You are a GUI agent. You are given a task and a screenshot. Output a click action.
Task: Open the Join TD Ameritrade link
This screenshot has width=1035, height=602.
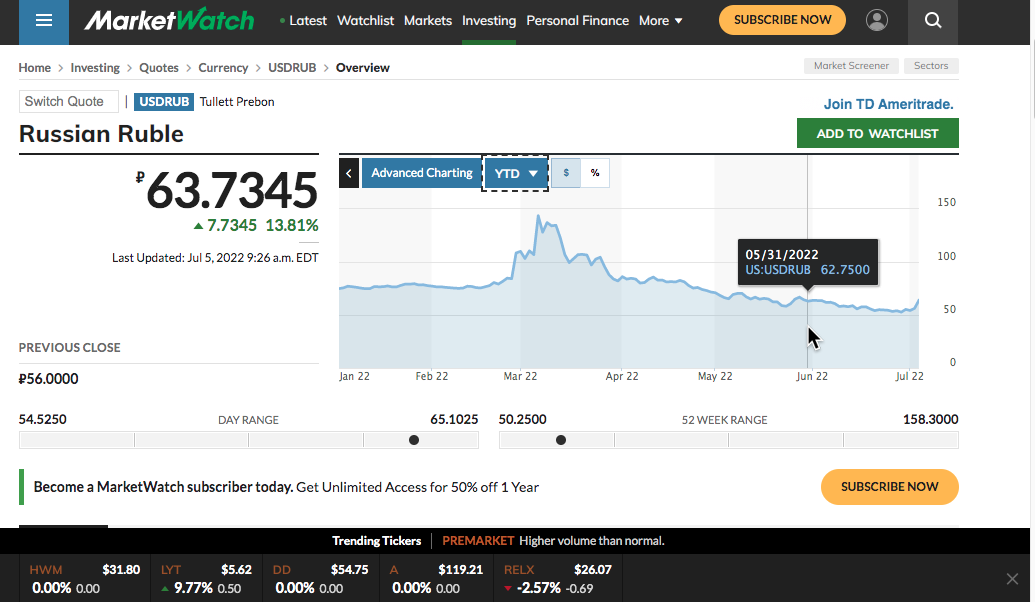pyautogui.click(x=888, y=104)
